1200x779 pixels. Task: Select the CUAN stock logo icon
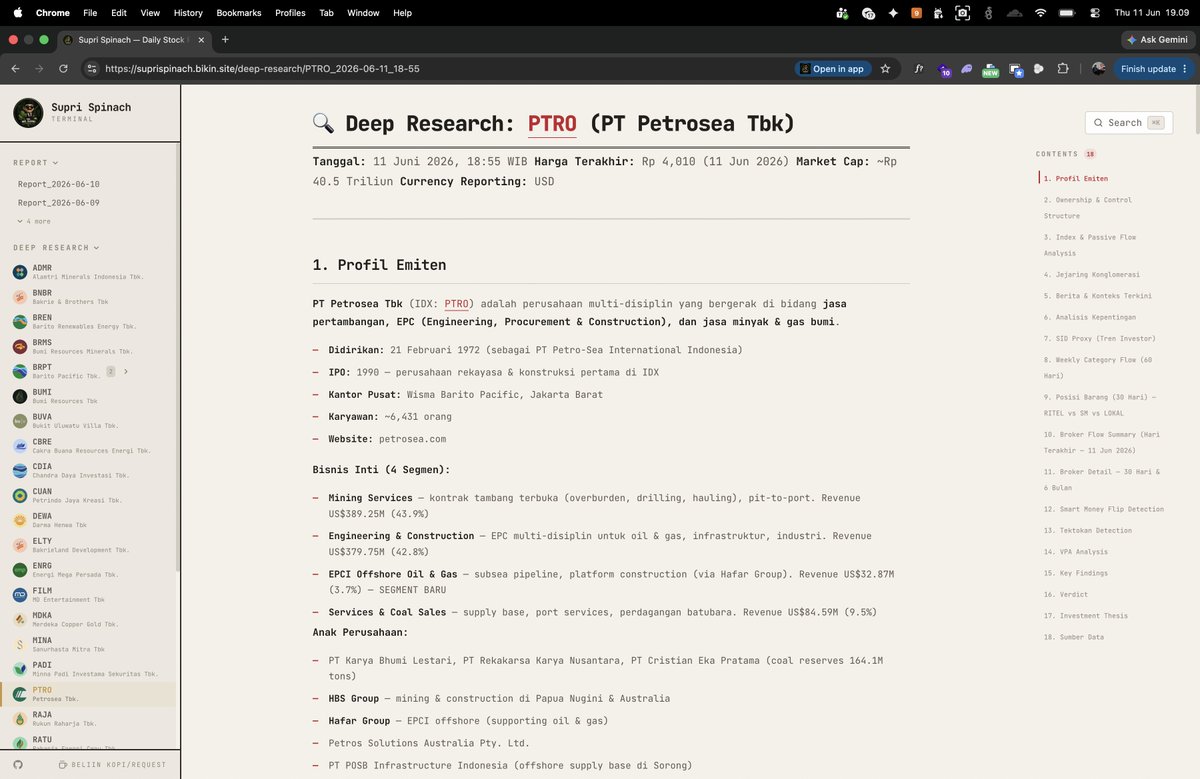tap(20, 495)
